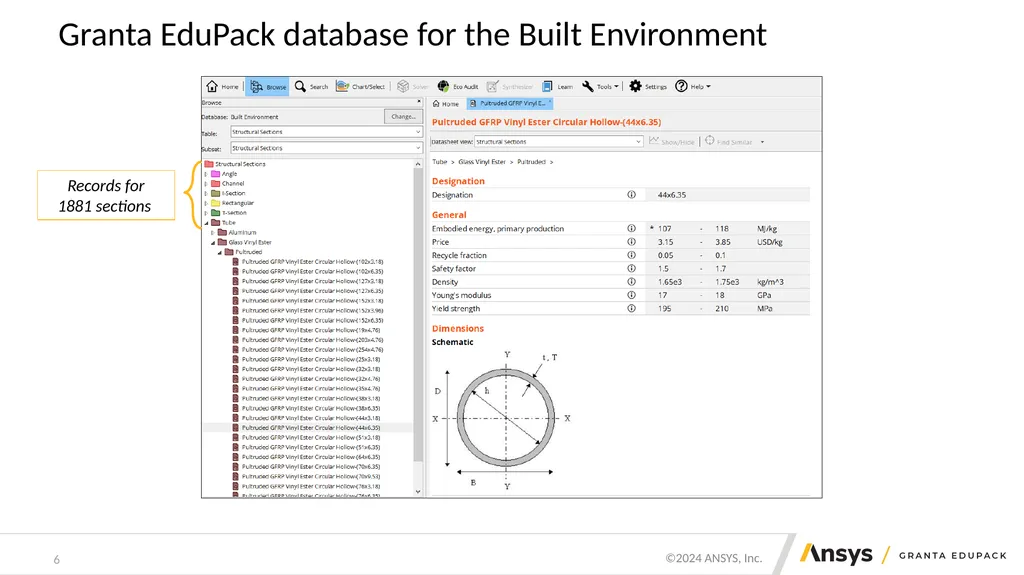
Task: Open record Circular Hollow-(102x6.35)
Action: (x=308, y=271)
